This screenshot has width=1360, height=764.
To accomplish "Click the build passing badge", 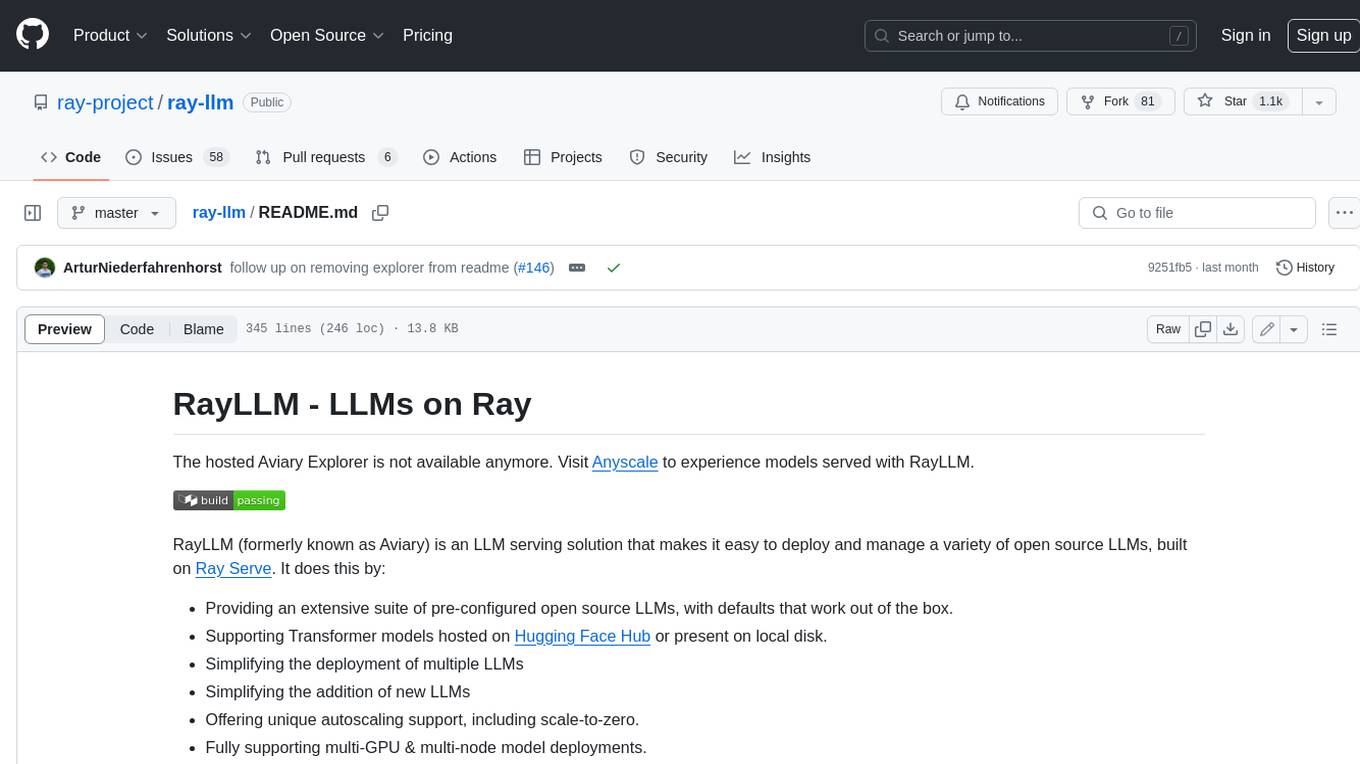I will click(x=229, y=500).
